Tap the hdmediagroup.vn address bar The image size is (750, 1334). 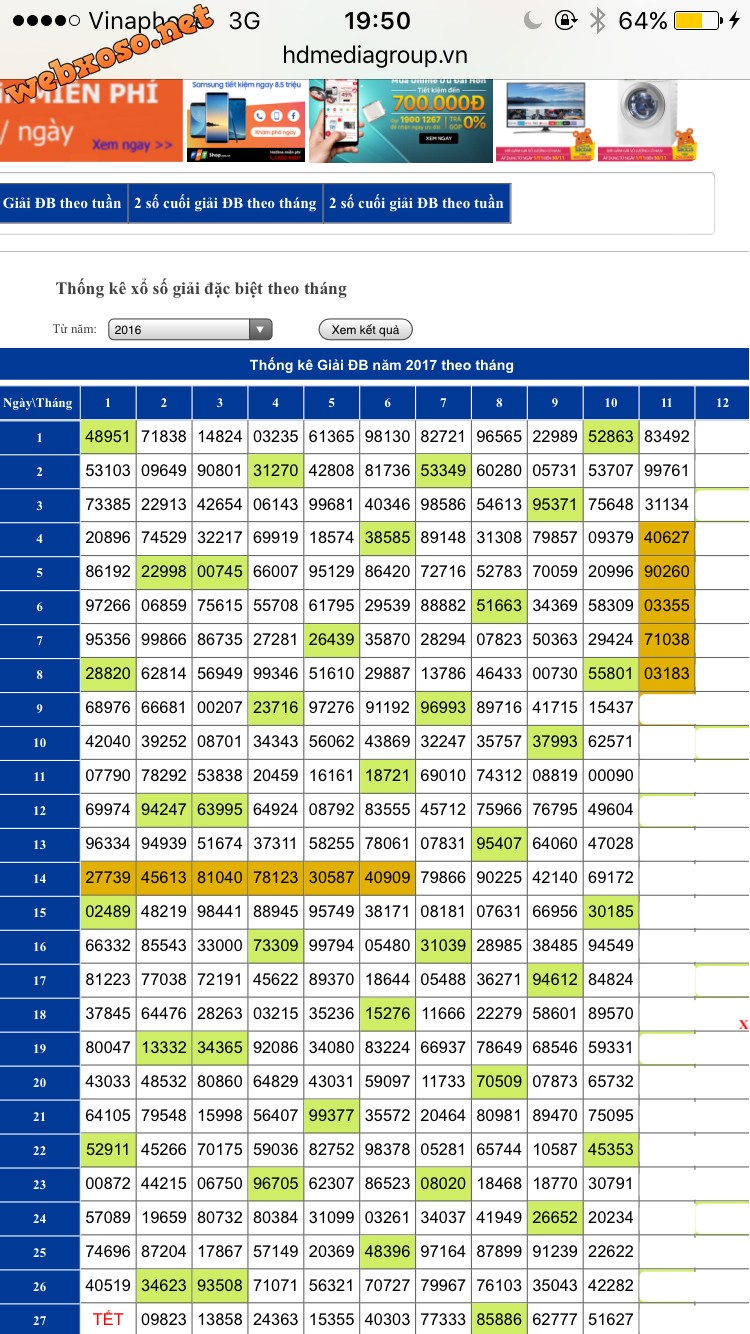point(375,55)
